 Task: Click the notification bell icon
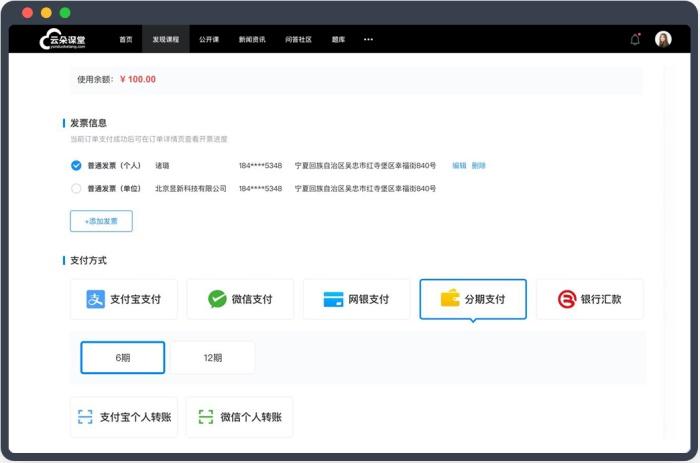(x=635, y=39)
